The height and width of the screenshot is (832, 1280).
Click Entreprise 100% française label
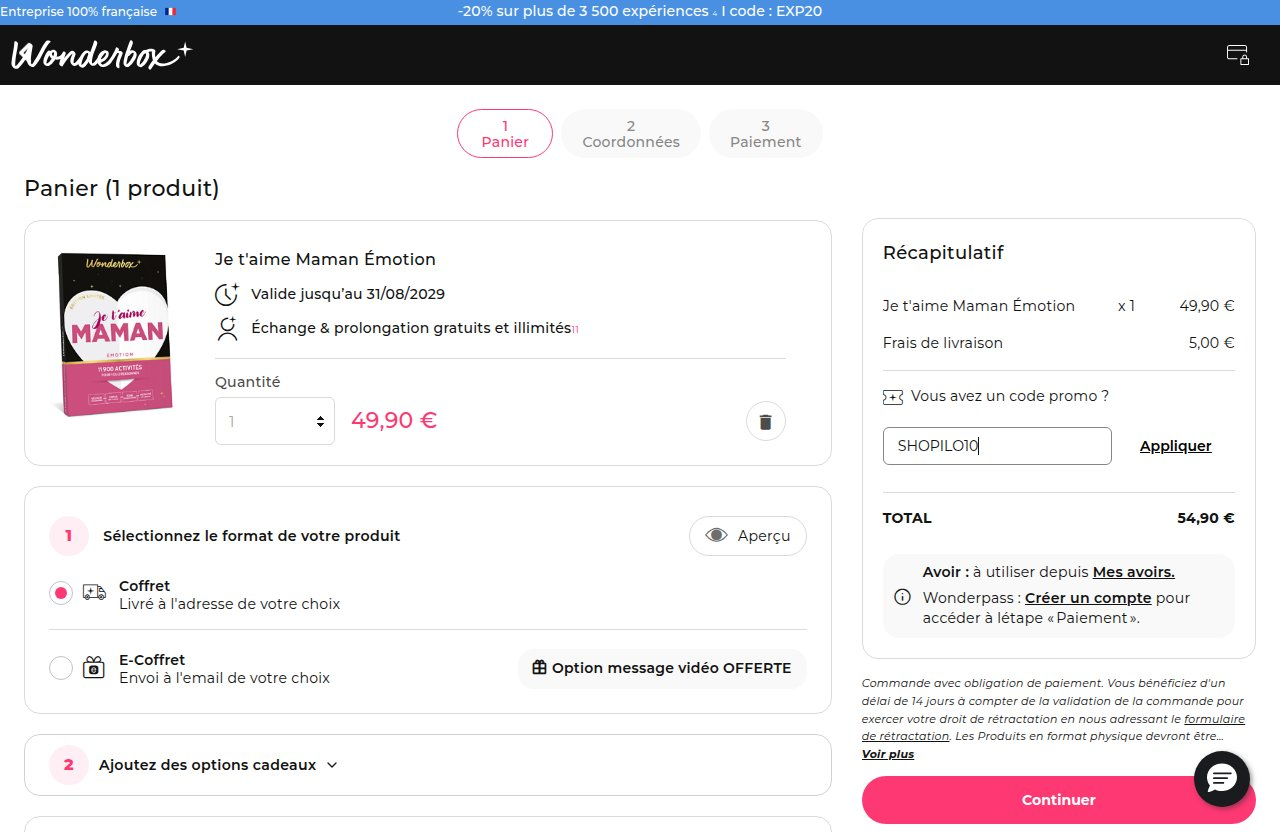(80, 12)
